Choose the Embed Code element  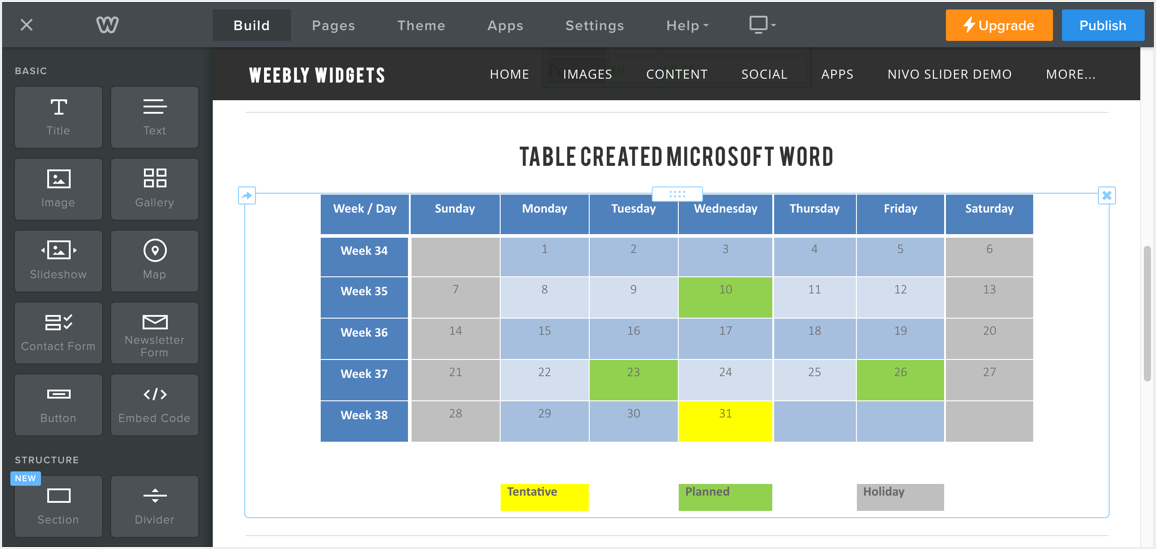154,405
